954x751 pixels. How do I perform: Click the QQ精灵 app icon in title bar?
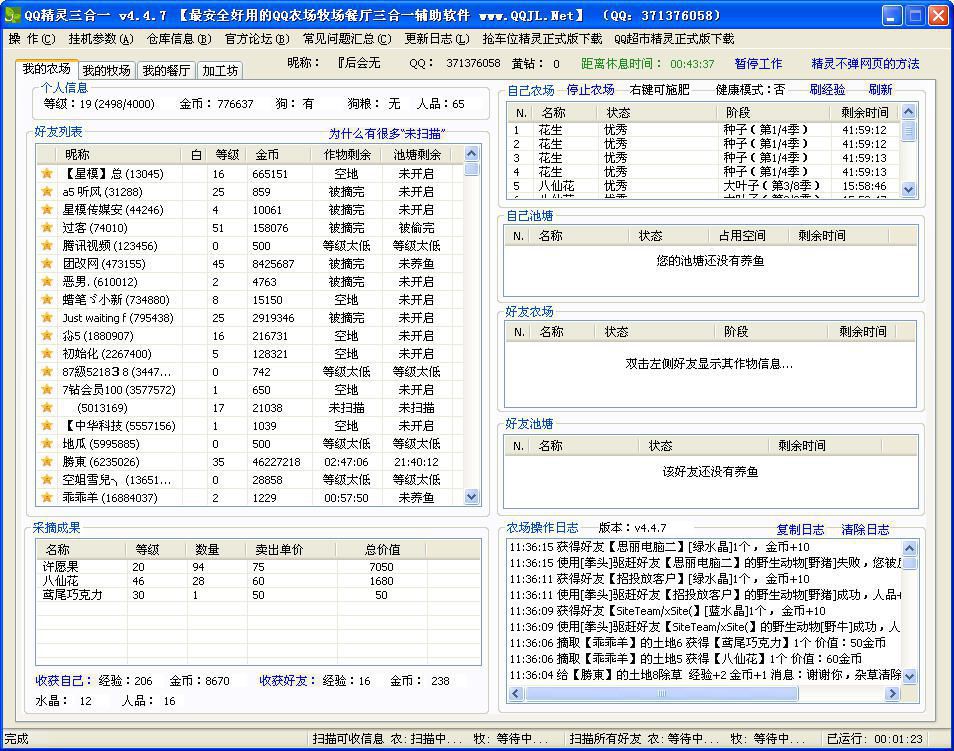pos(11,13)
